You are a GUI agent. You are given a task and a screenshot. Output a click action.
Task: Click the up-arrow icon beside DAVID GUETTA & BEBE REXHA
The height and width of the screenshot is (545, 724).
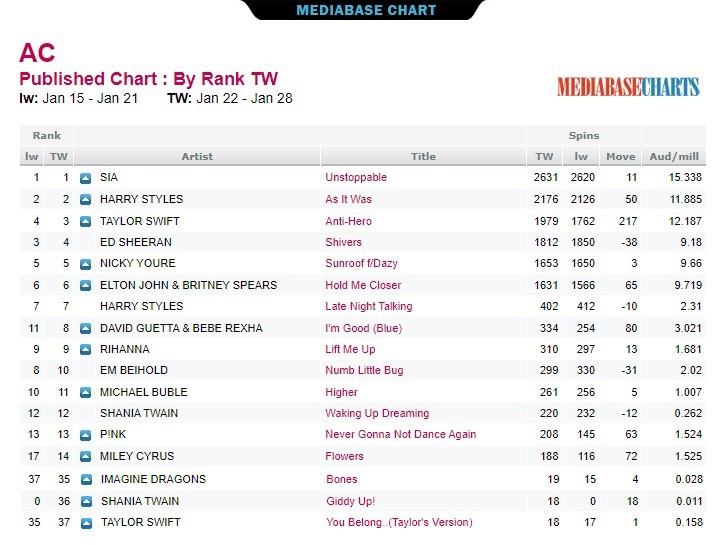85,329
